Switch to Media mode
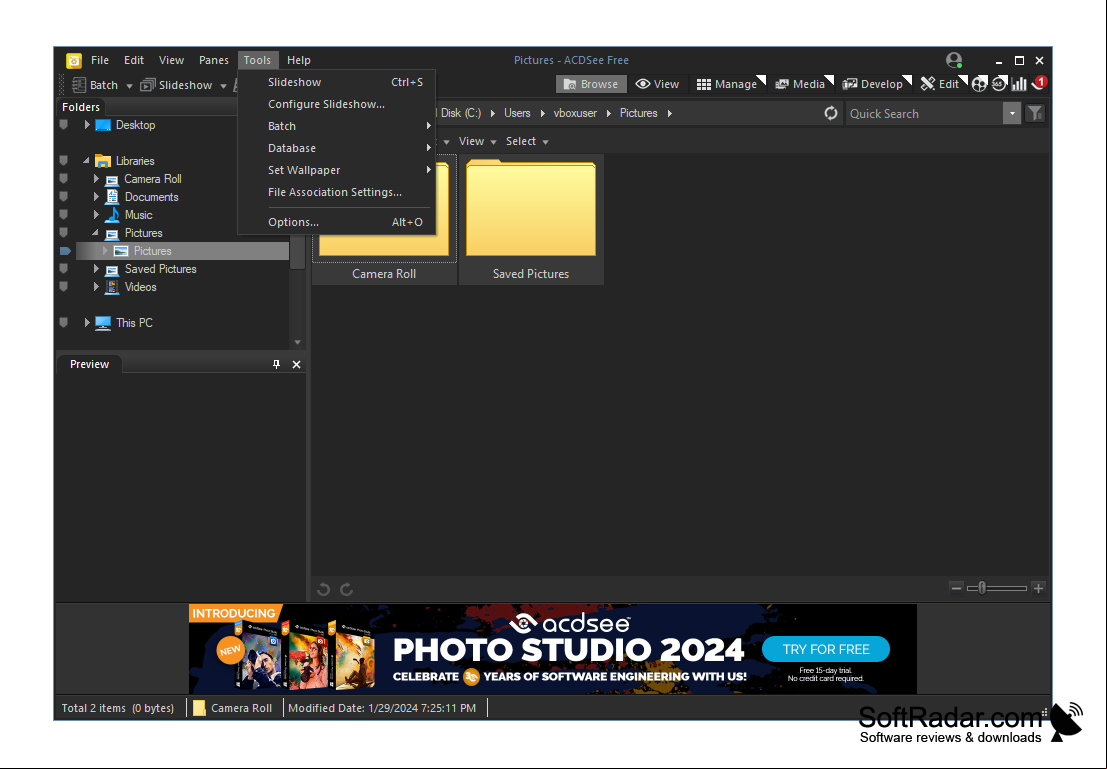The width and height of the screenshot is (1107, 769). click(801, 84)
